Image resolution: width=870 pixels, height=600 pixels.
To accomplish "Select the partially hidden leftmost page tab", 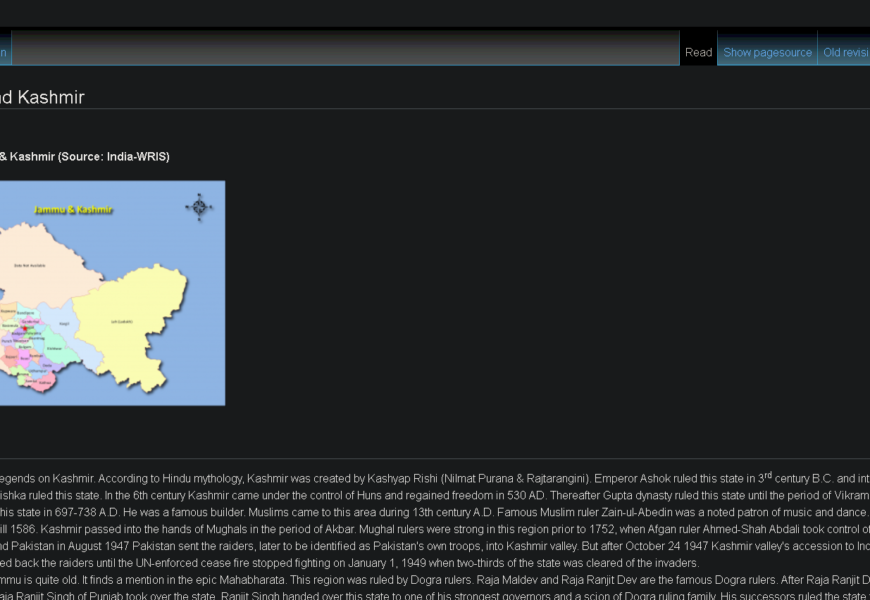I will point(5,52).
